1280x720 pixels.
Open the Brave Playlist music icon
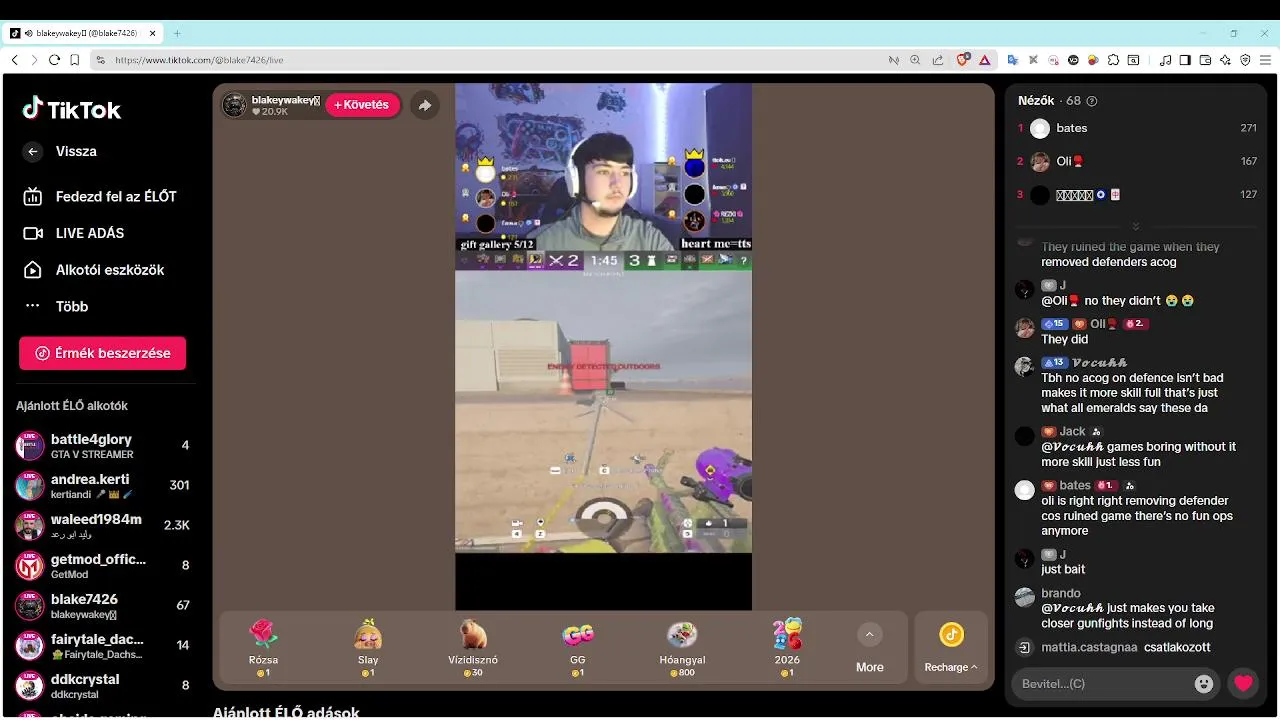click(1165, 60)
